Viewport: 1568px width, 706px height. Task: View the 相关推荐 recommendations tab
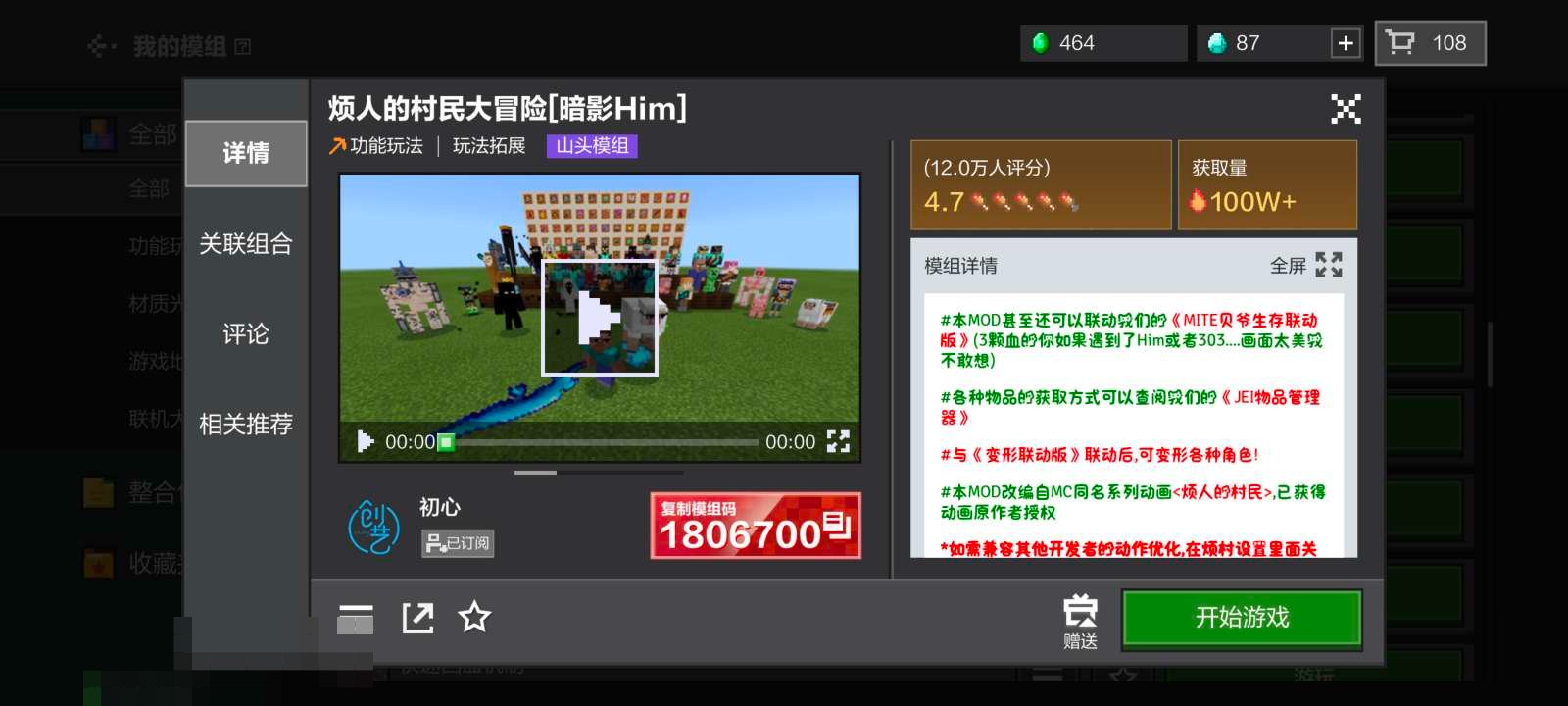coord(246,424)
